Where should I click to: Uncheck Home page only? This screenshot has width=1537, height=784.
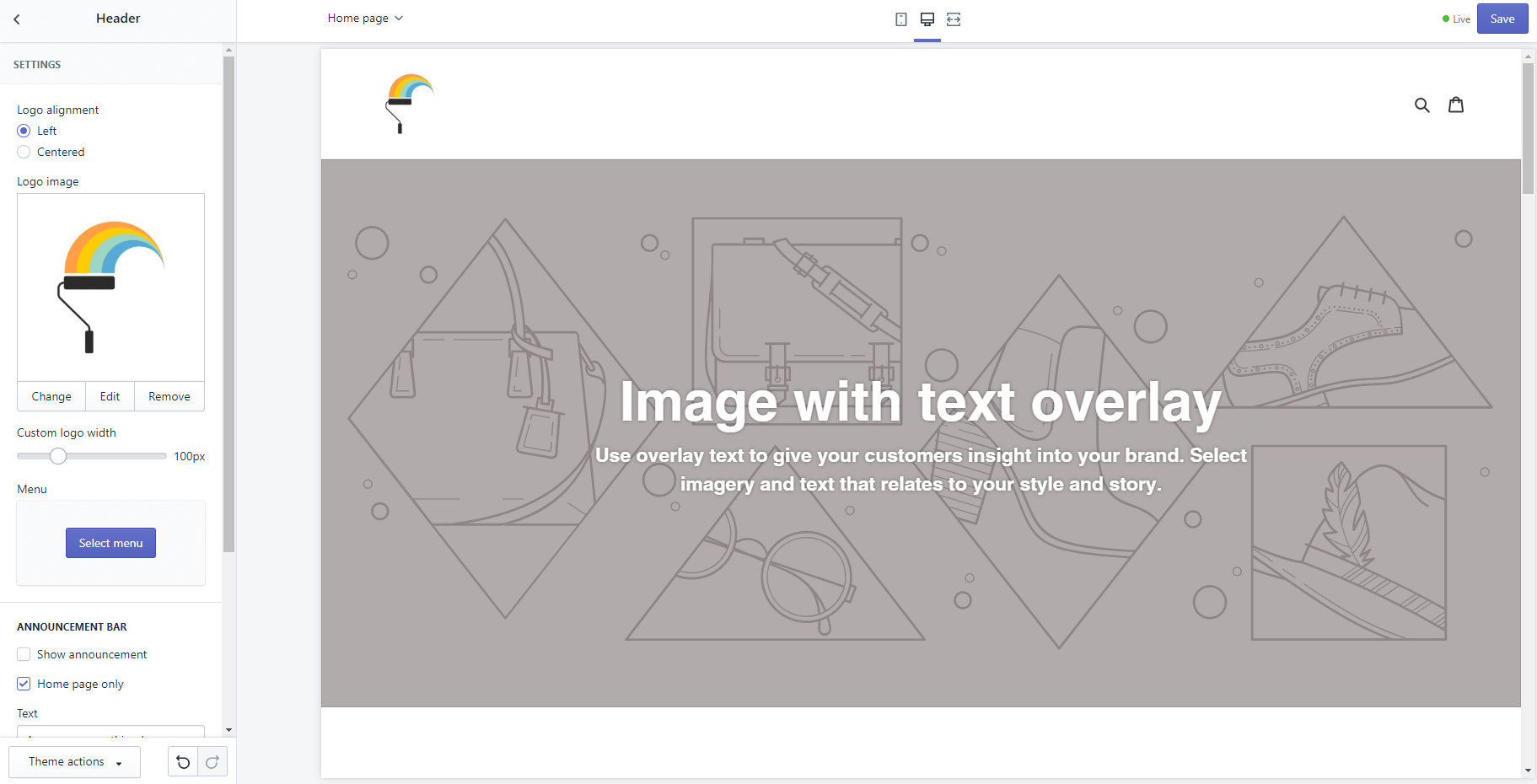(24, 684)
